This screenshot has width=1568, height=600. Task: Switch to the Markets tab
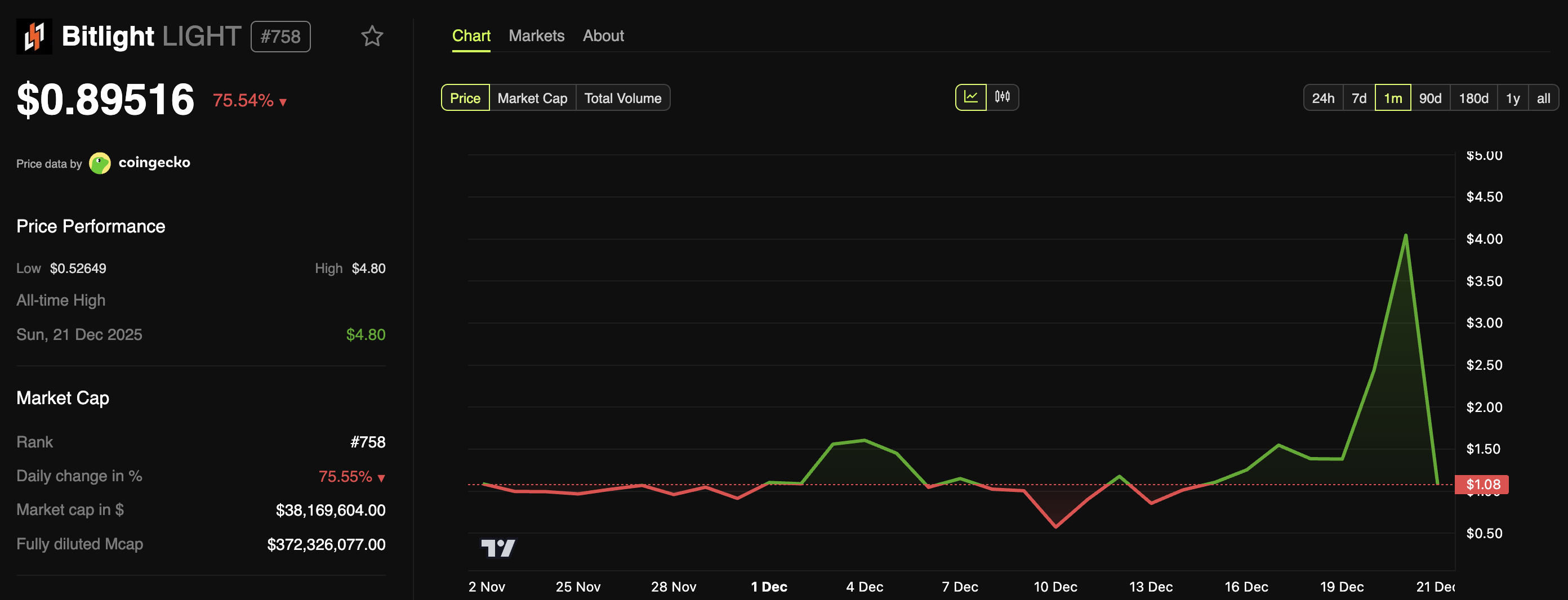tap(537, 35)
